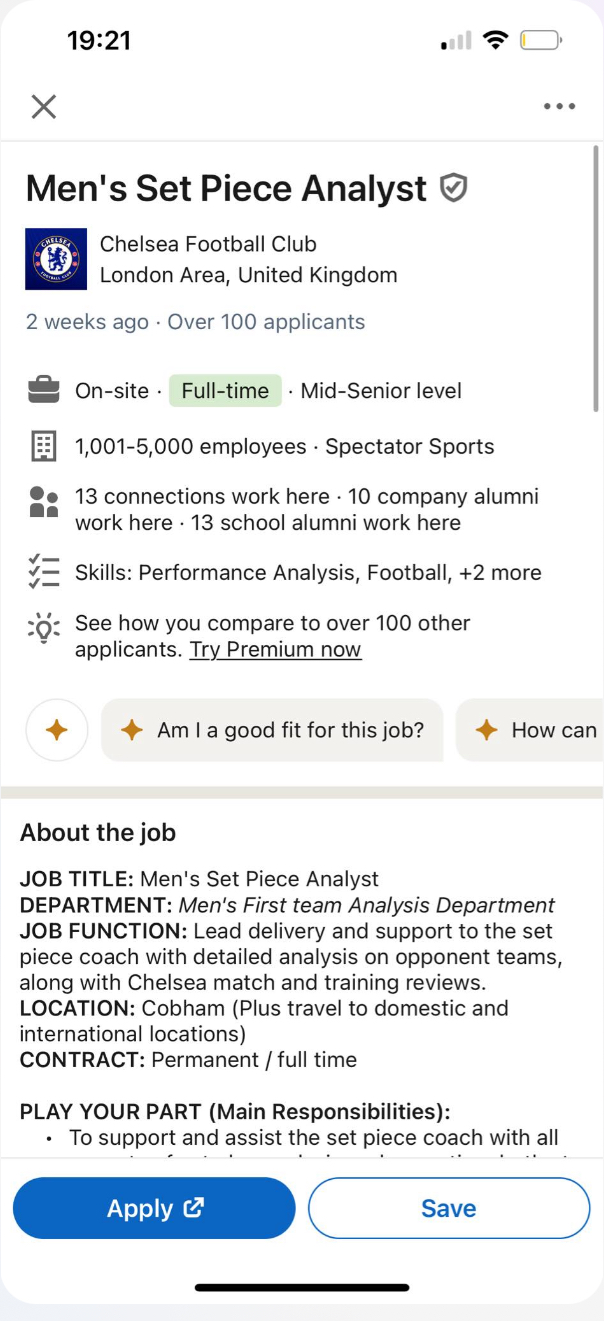Open the 'Try Premium now' link
Viewport: 604px width, 1321px height.
point(275,649)
